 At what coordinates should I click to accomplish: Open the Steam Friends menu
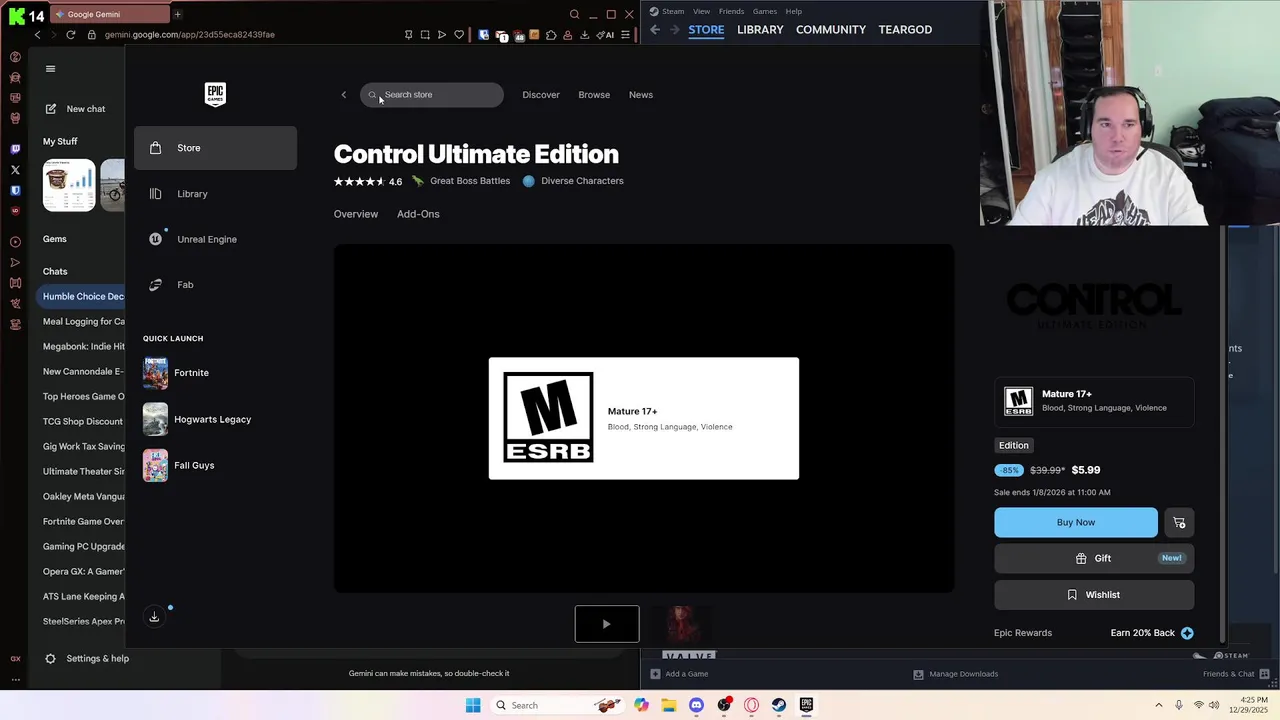click(731, 12)
